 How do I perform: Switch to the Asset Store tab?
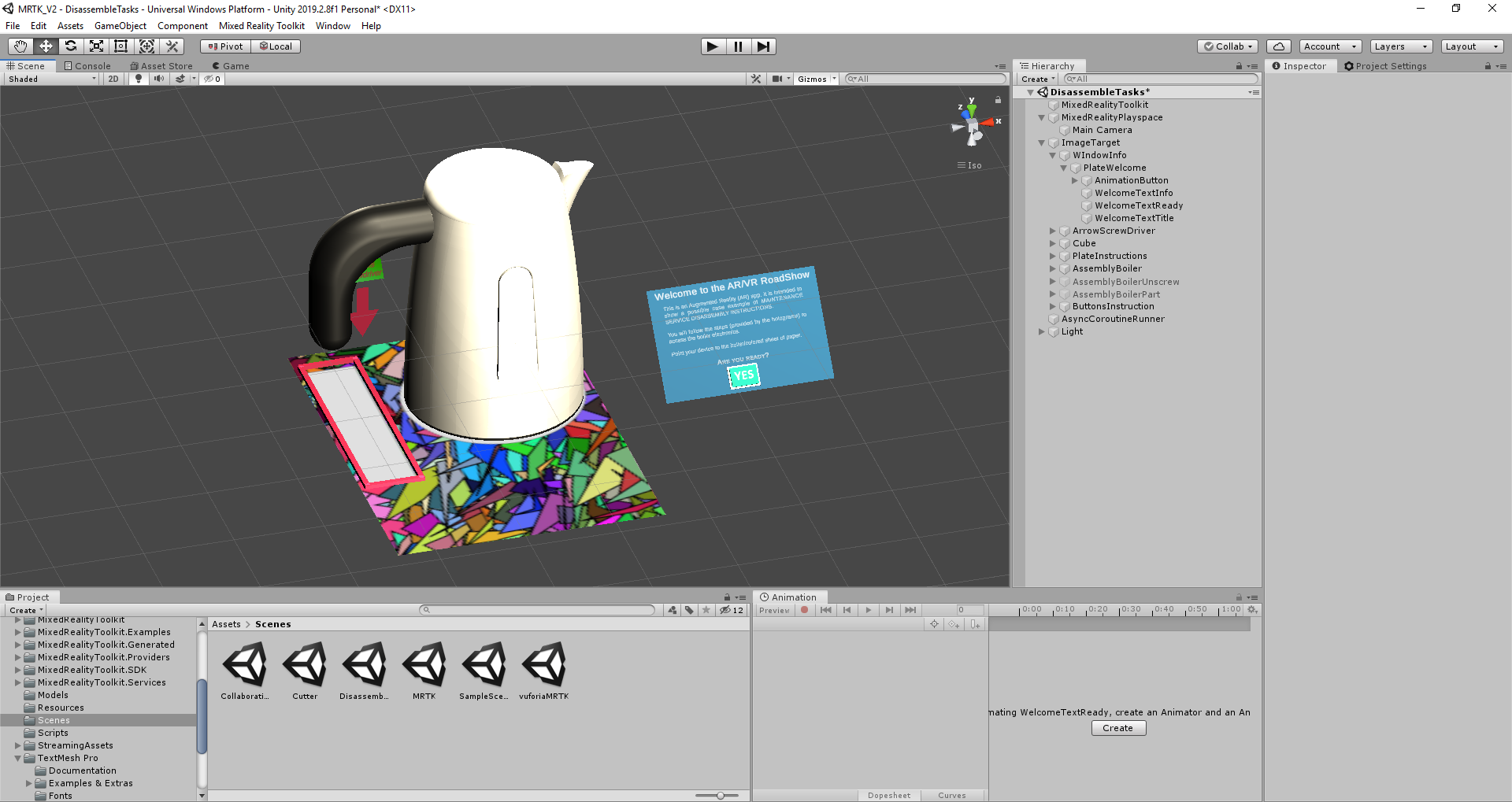click(x=161, y=66)
